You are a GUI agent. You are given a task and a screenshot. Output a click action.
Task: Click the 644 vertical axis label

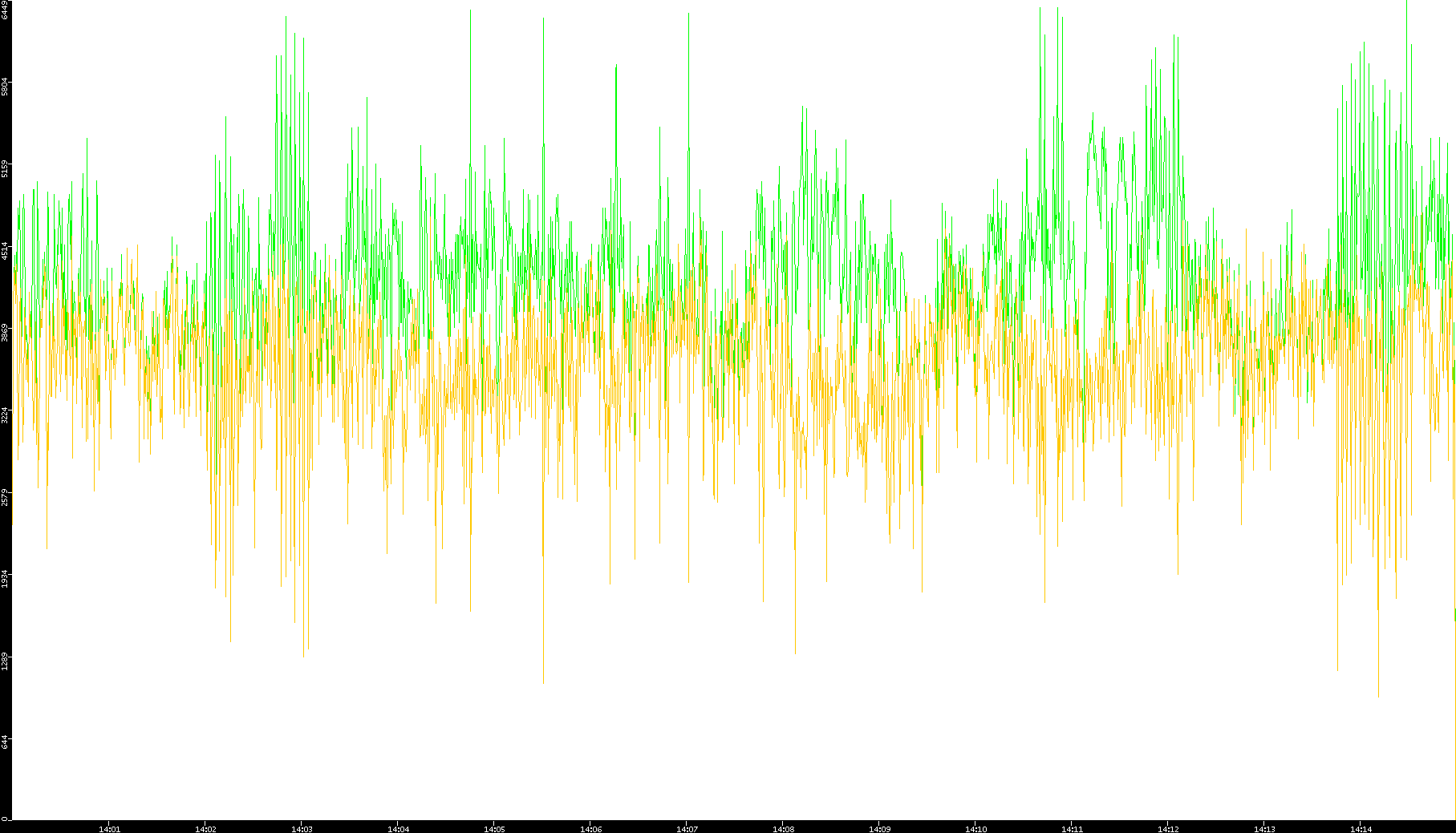click(5, 742)
